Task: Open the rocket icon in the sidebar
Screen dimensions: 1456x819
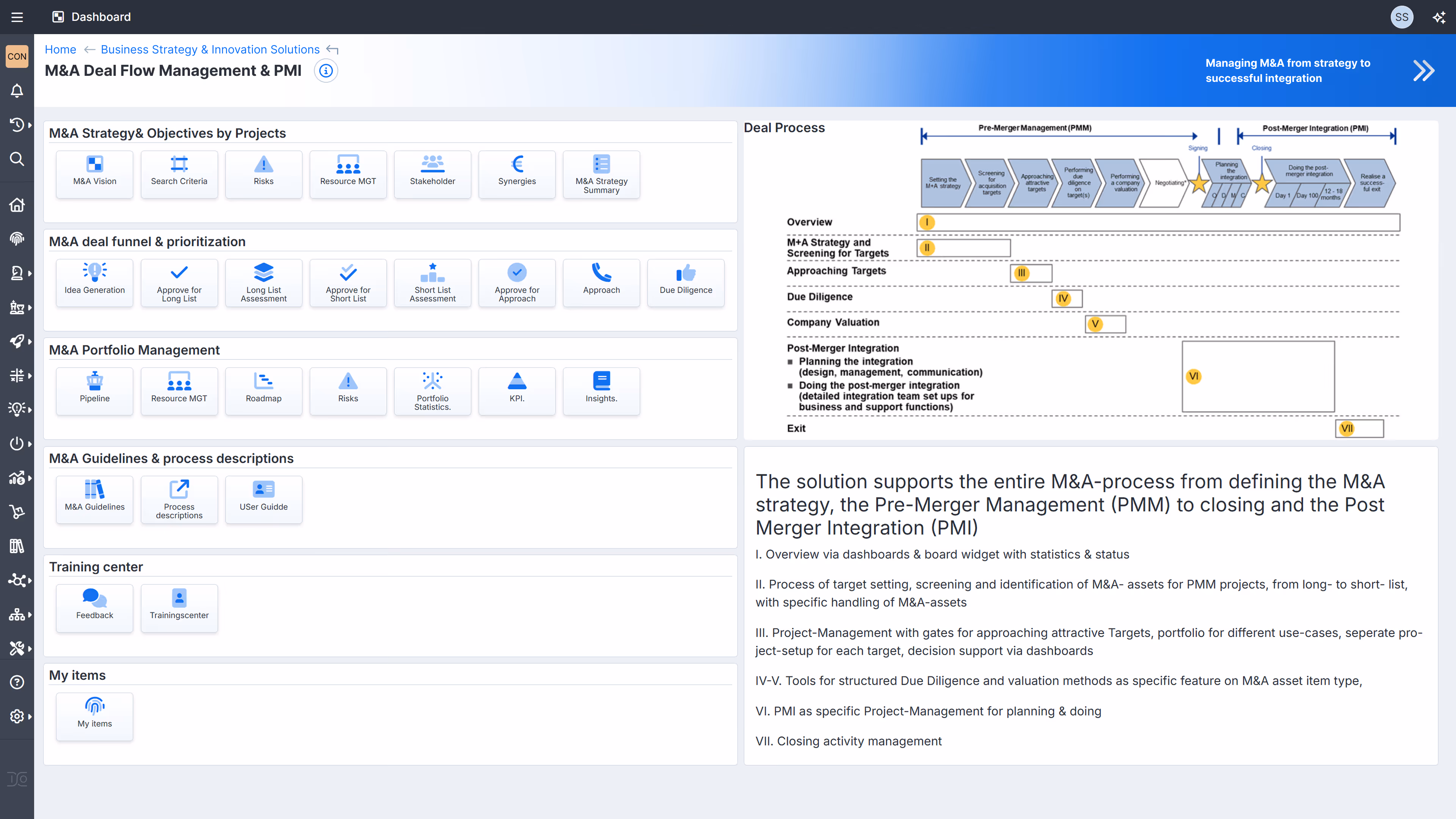Action: point(16,341)
